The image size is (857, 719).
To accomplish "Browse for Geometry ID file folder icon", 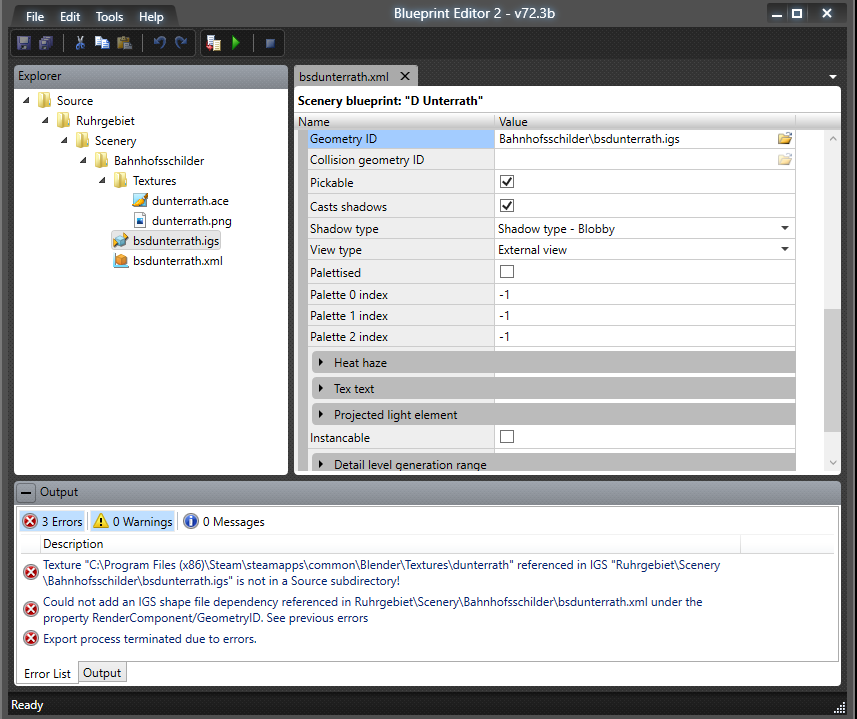I will coord(785,139).
